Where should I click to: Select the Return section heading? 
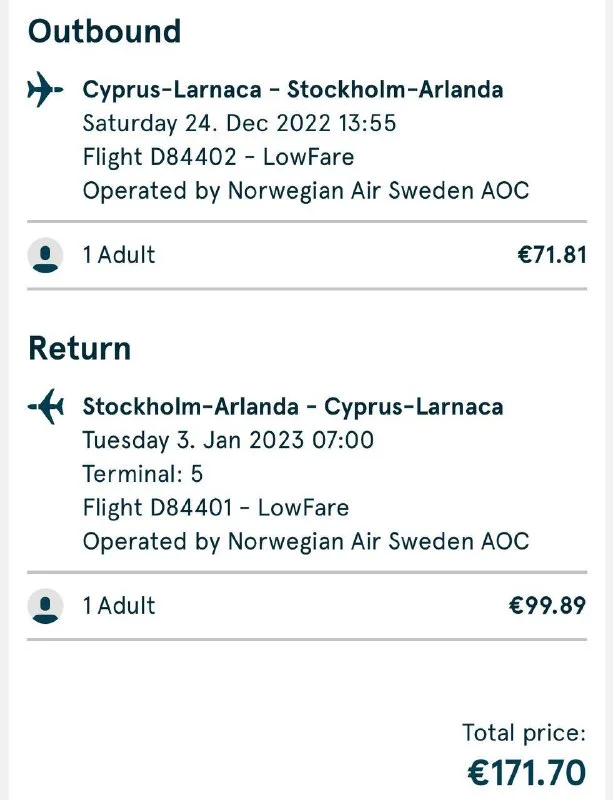(79, 348)
